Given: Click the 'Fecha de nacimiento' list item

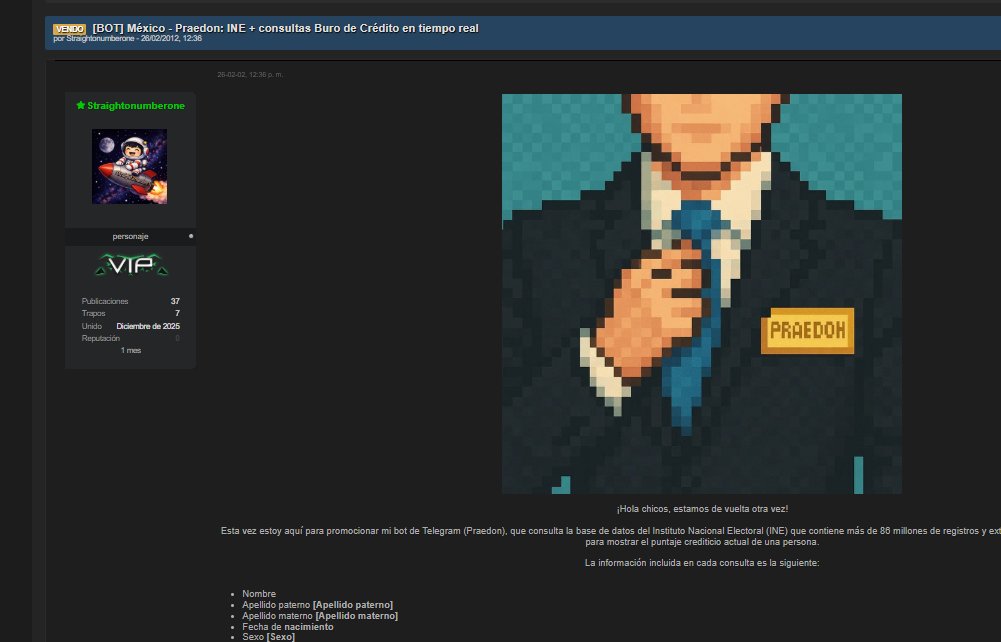Looking at the screenshot, I should point(288,627).
